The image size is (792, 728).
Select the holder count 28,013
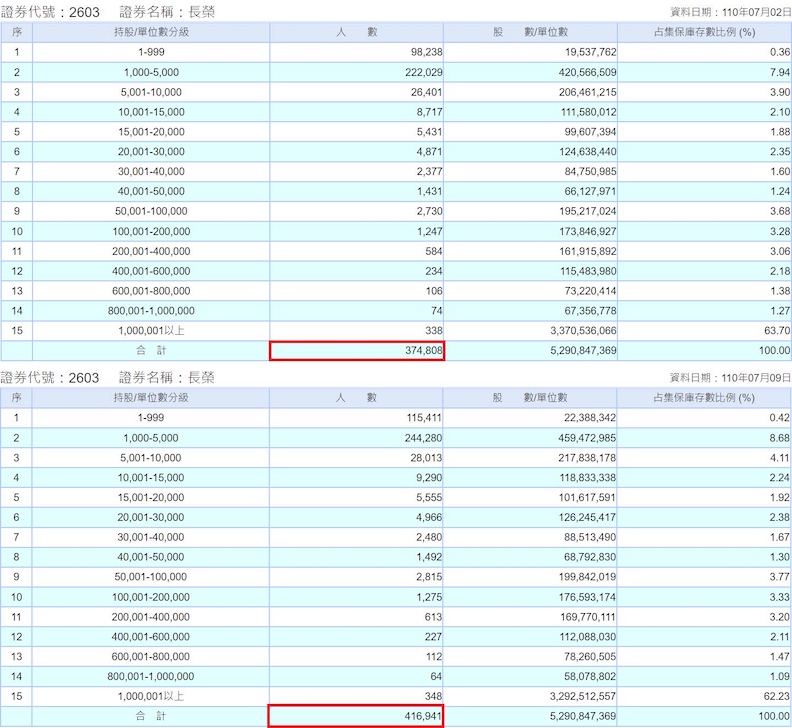(426, 458)
